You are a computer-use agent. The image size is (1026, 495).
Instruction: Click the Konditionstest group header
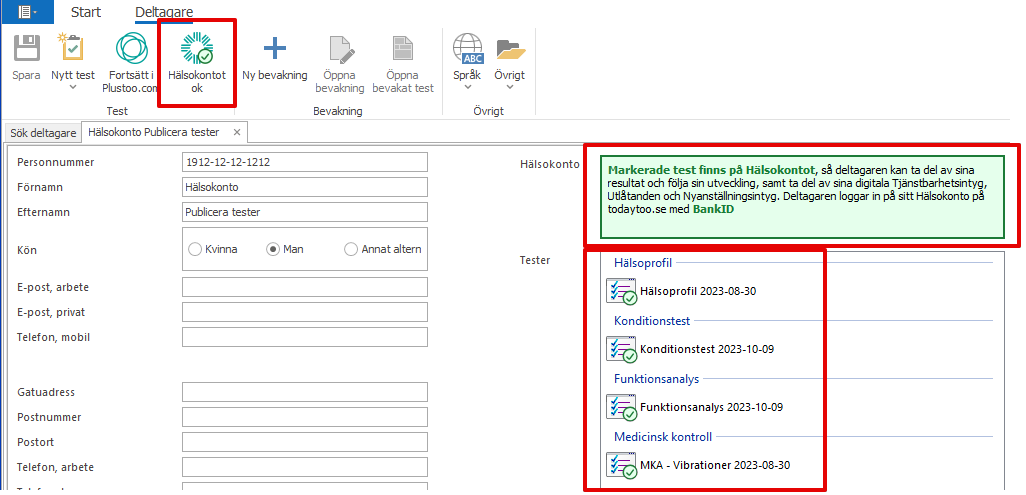coord(652,321)
